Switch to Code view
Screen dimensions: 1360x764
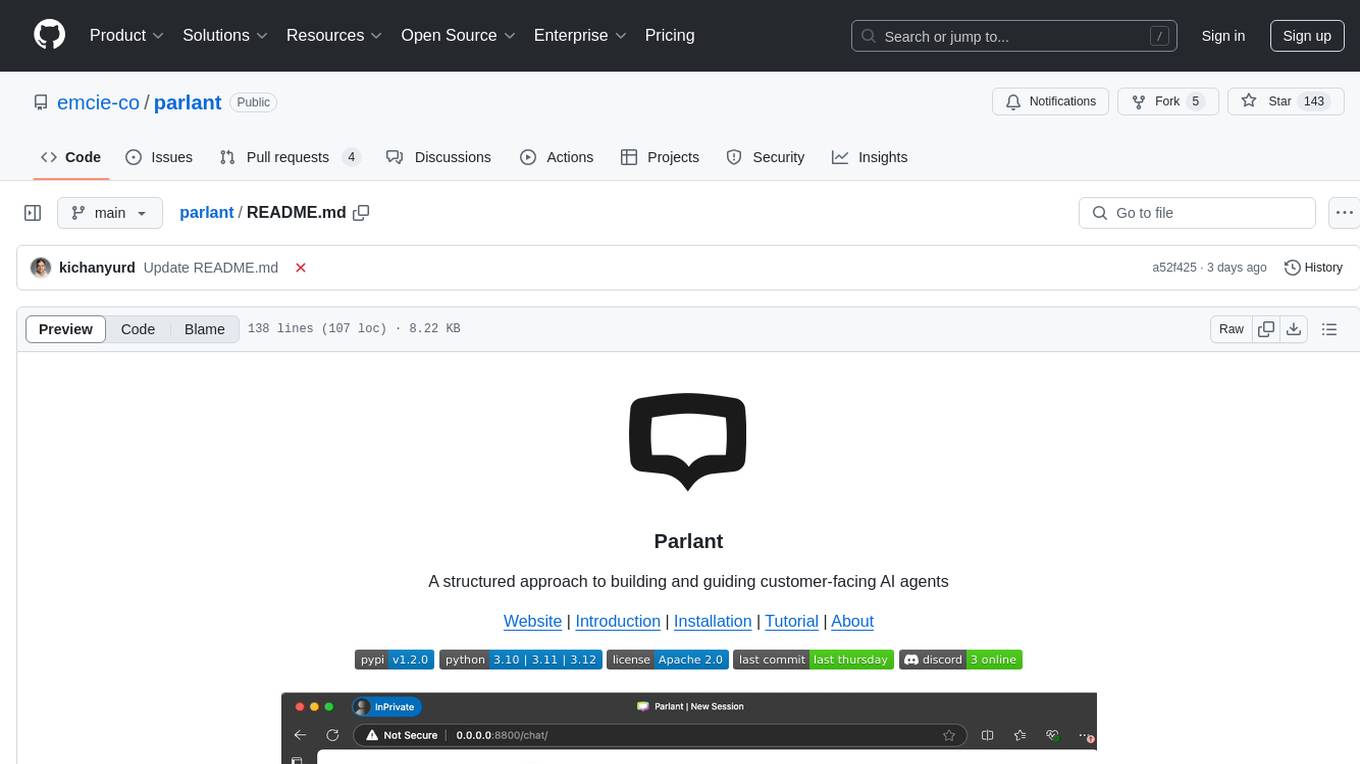138,329
